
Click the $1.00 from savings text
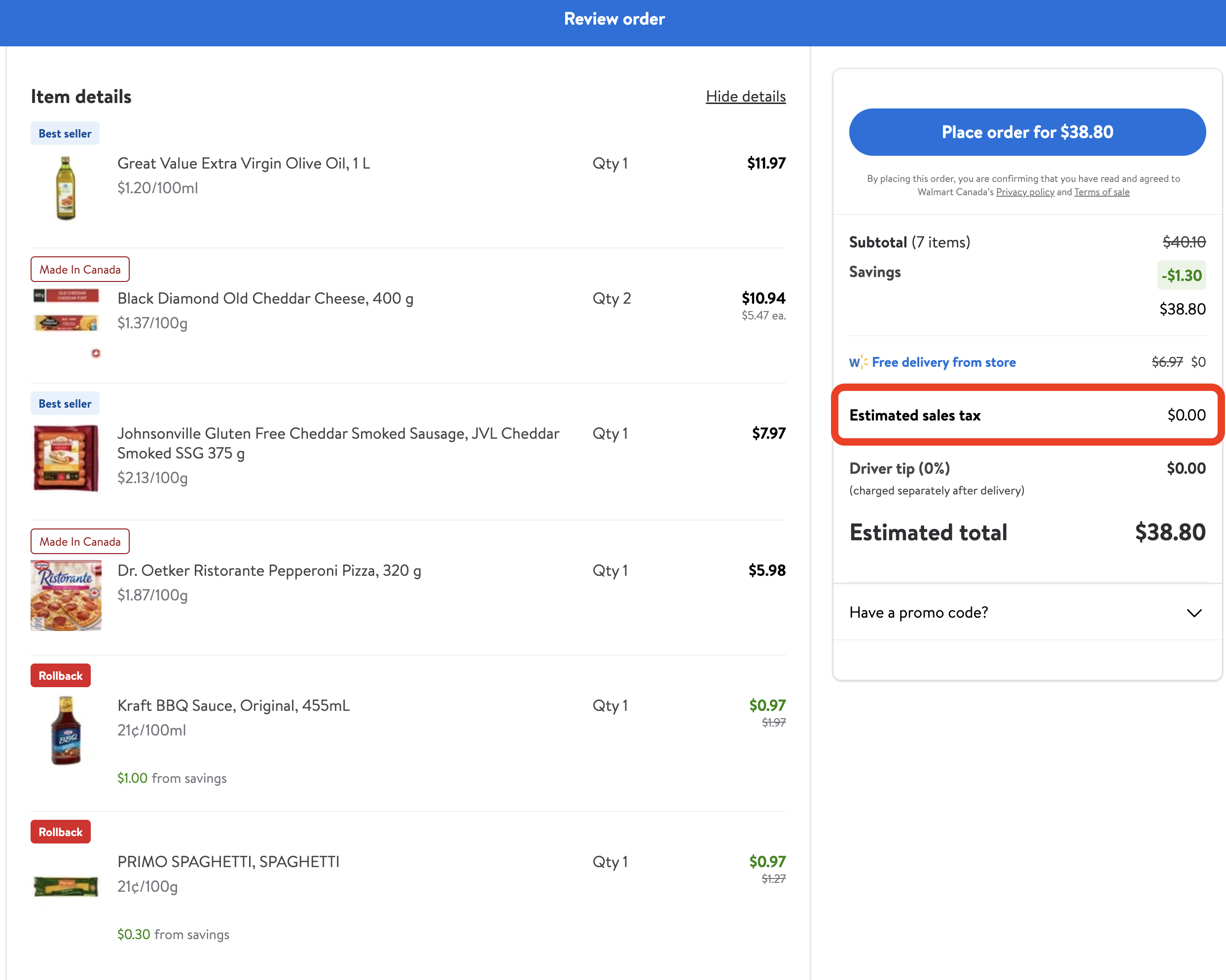172,778
